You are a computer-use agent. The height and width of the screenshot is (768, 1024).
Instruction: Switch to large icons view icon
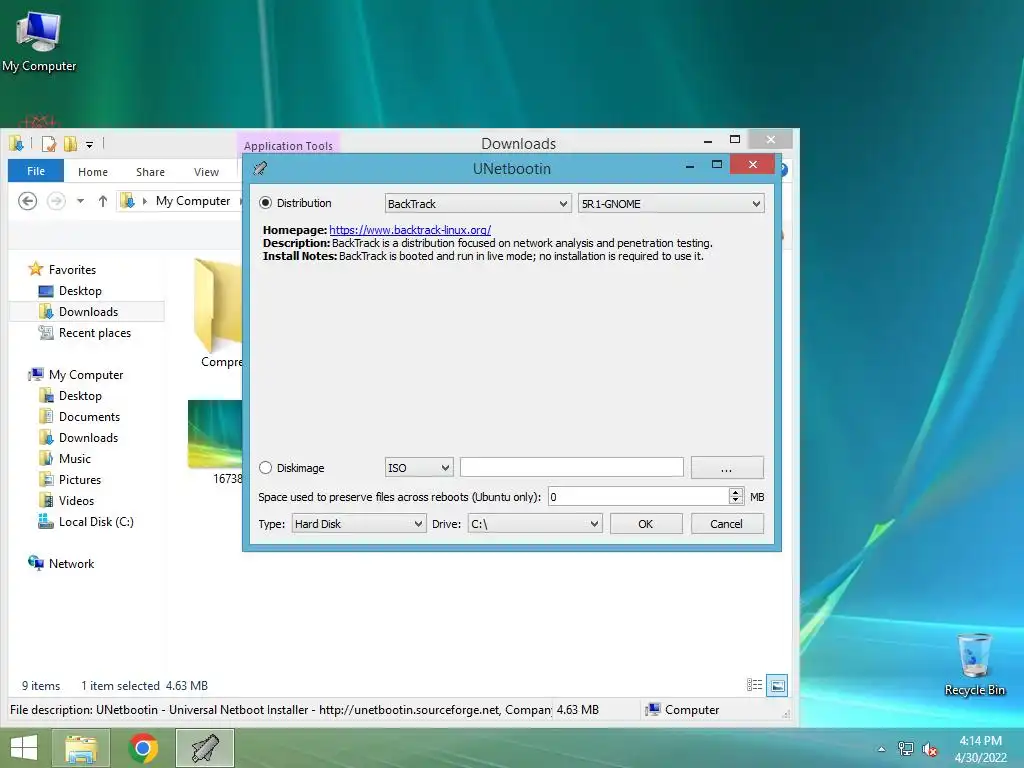777,685
